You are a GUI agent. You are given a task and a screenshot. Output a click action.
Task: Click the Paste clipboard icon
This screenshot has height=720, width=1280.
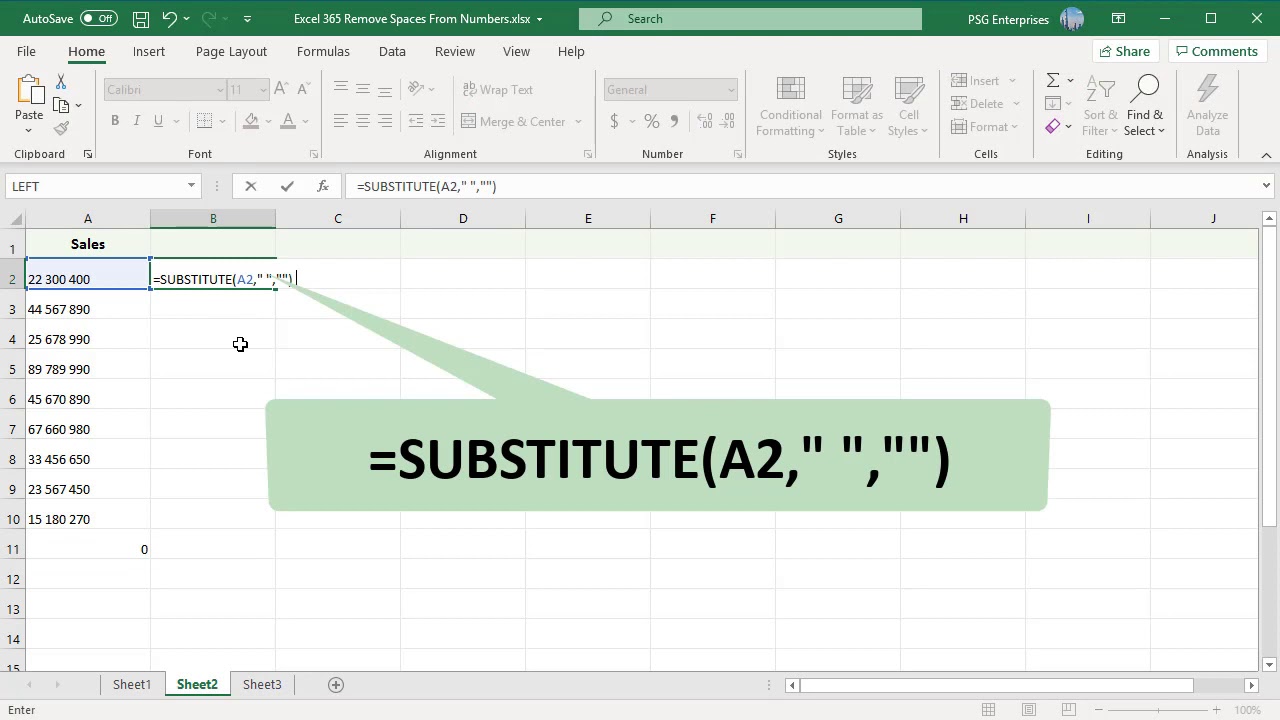coord(29,91)
